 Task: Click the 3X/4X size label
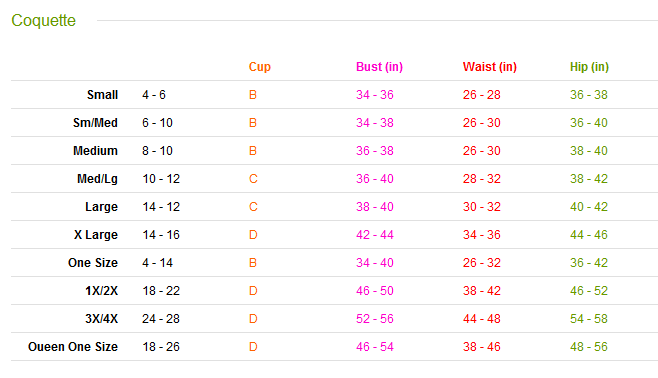102,319
